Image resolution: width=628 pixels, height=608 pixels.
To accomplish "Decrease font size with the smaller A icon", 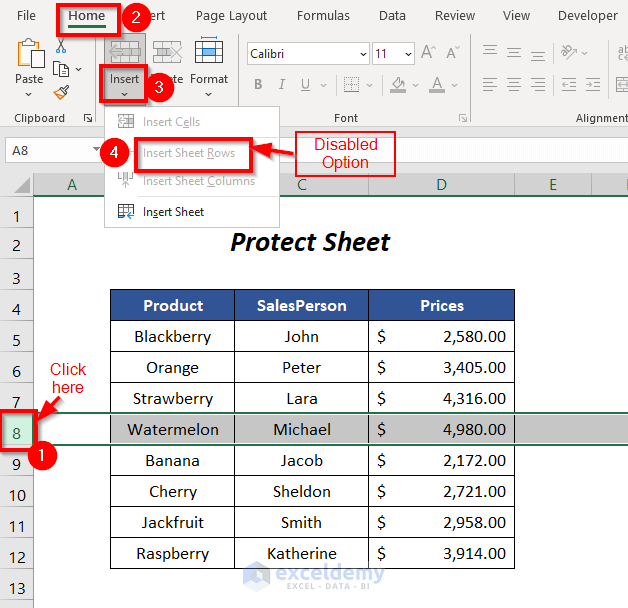I will point(453,52).
